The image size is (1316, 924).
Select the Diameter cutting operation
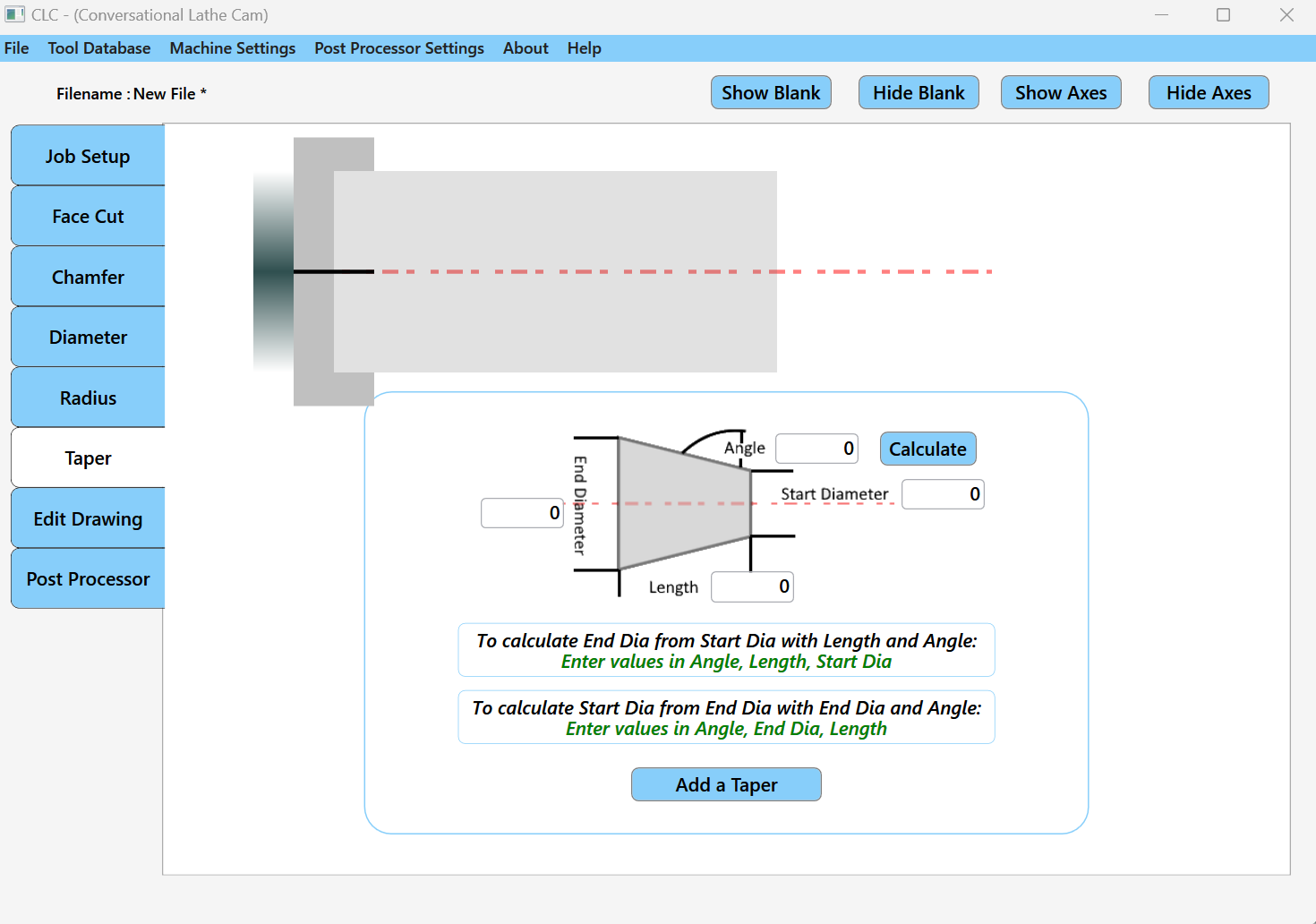[87, 337]
